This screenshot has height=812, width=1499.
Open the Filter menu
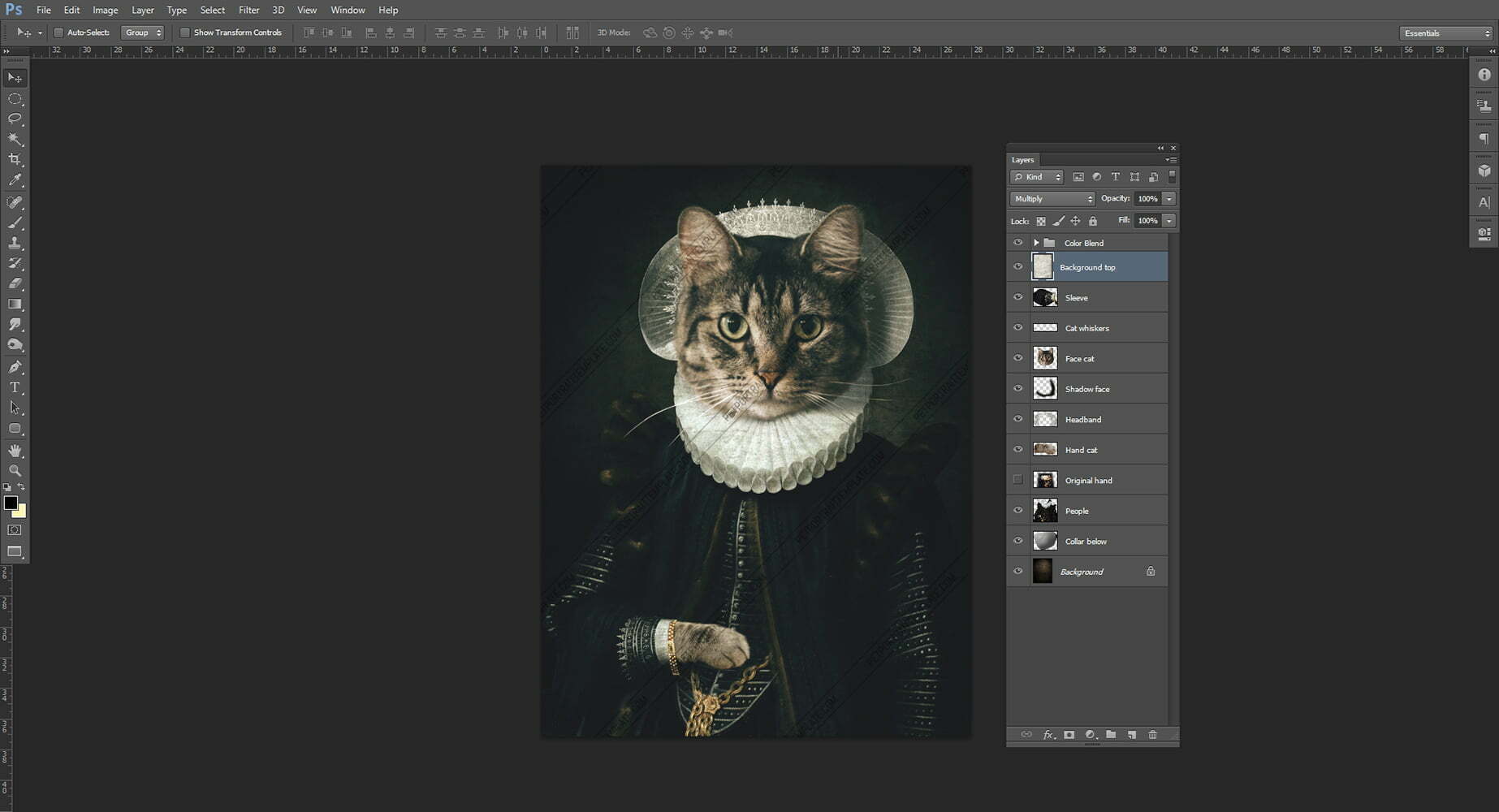point(248,10)
